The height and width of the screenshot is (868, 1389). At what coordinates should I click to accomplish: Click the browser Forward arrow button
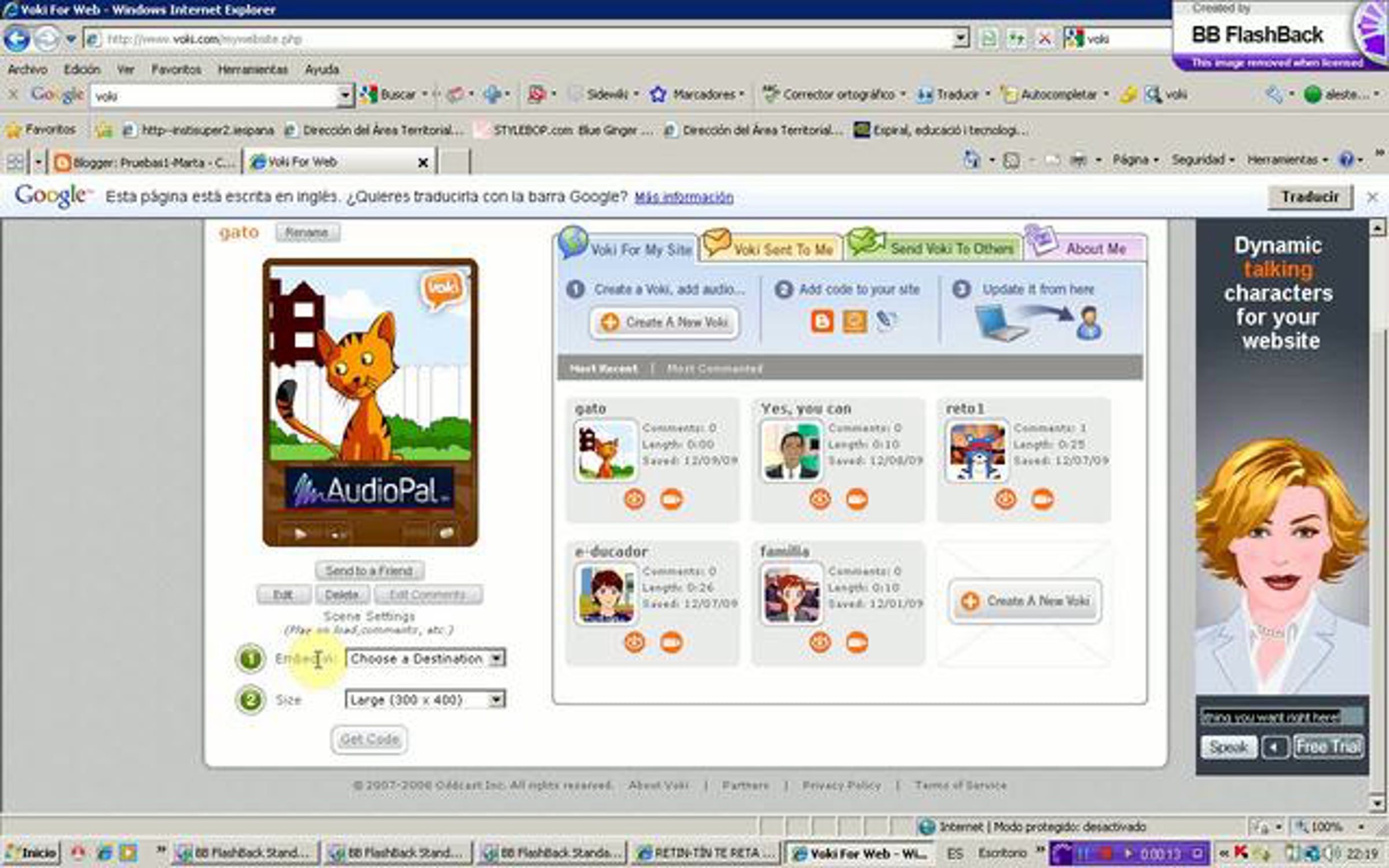(x=47, y=39)
